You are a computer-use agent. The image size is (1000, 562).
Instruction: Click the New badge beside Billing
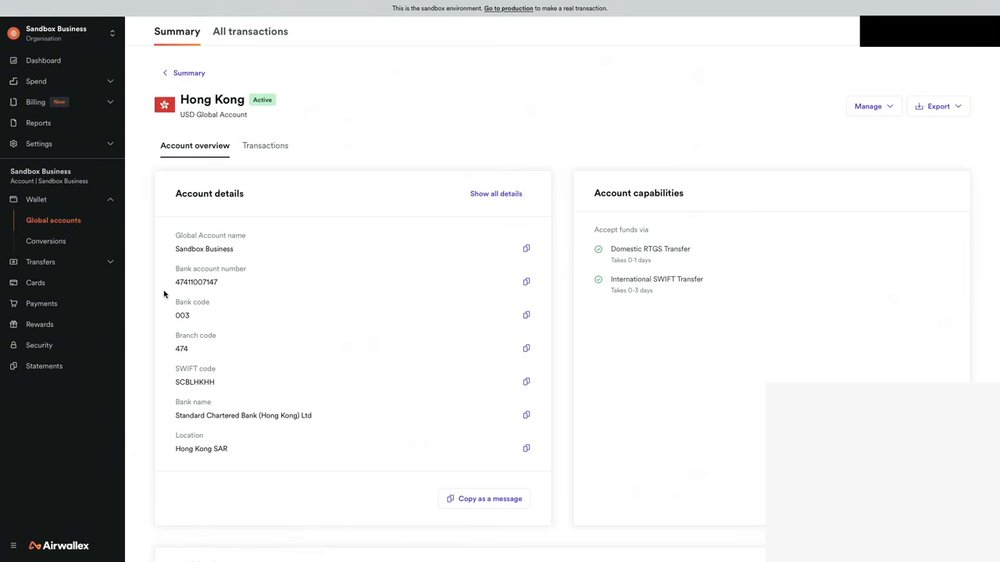pos(59,102)
